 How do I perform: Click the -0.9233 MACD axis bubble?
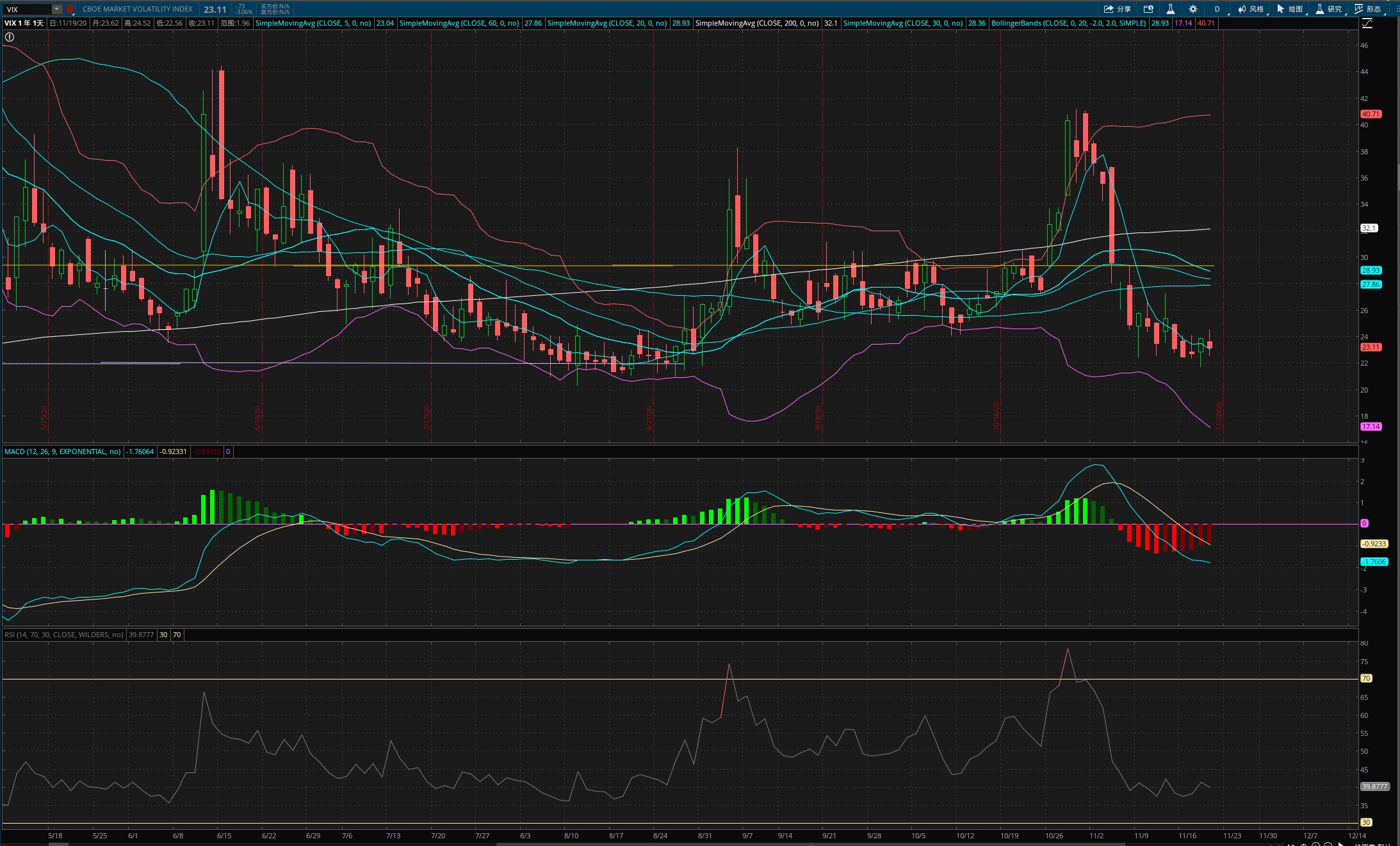click(x=1374, y=544)
